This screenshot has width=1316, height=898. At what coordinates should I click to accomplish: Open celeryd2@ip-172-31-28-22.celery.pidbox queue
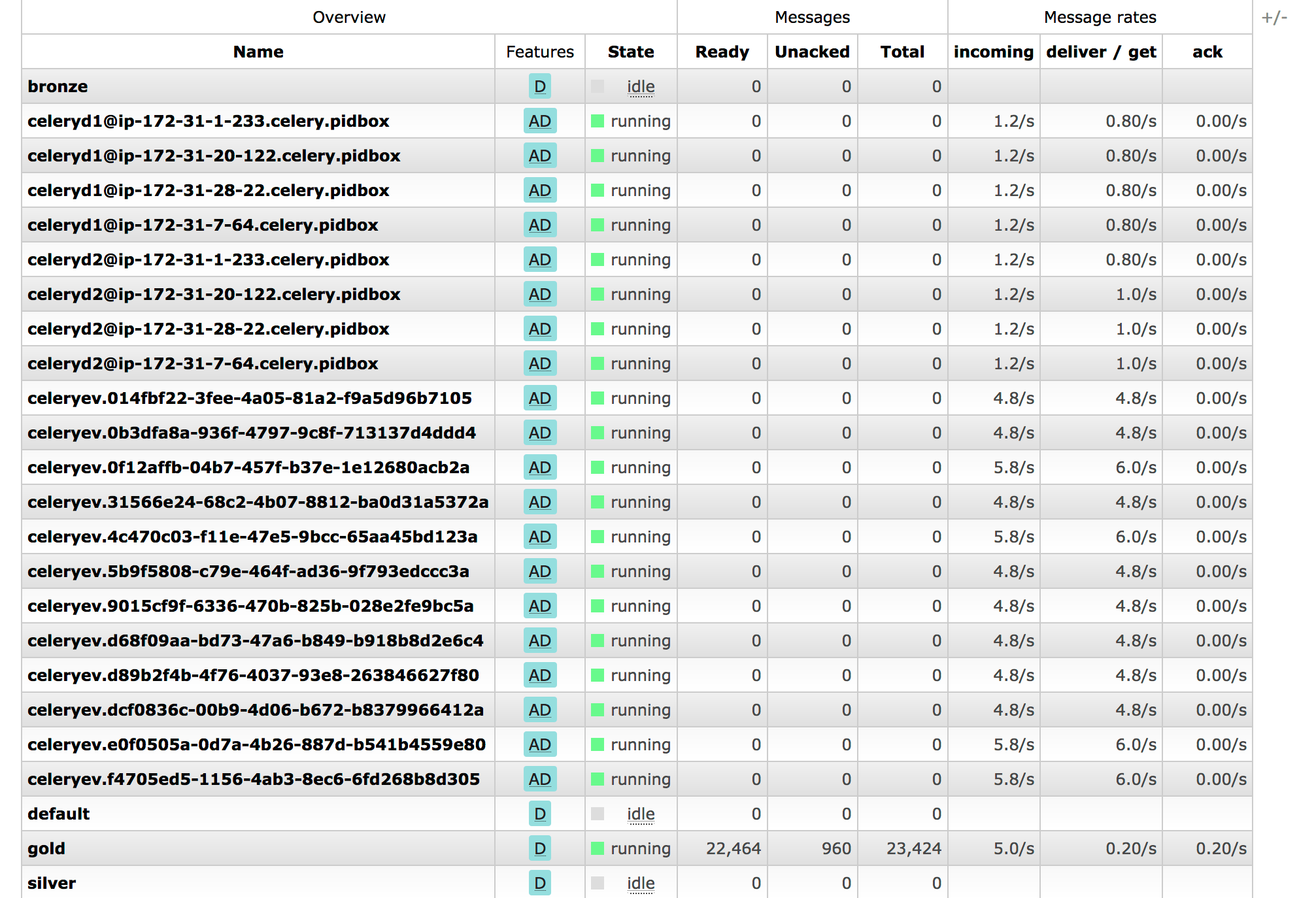point(209,329)
